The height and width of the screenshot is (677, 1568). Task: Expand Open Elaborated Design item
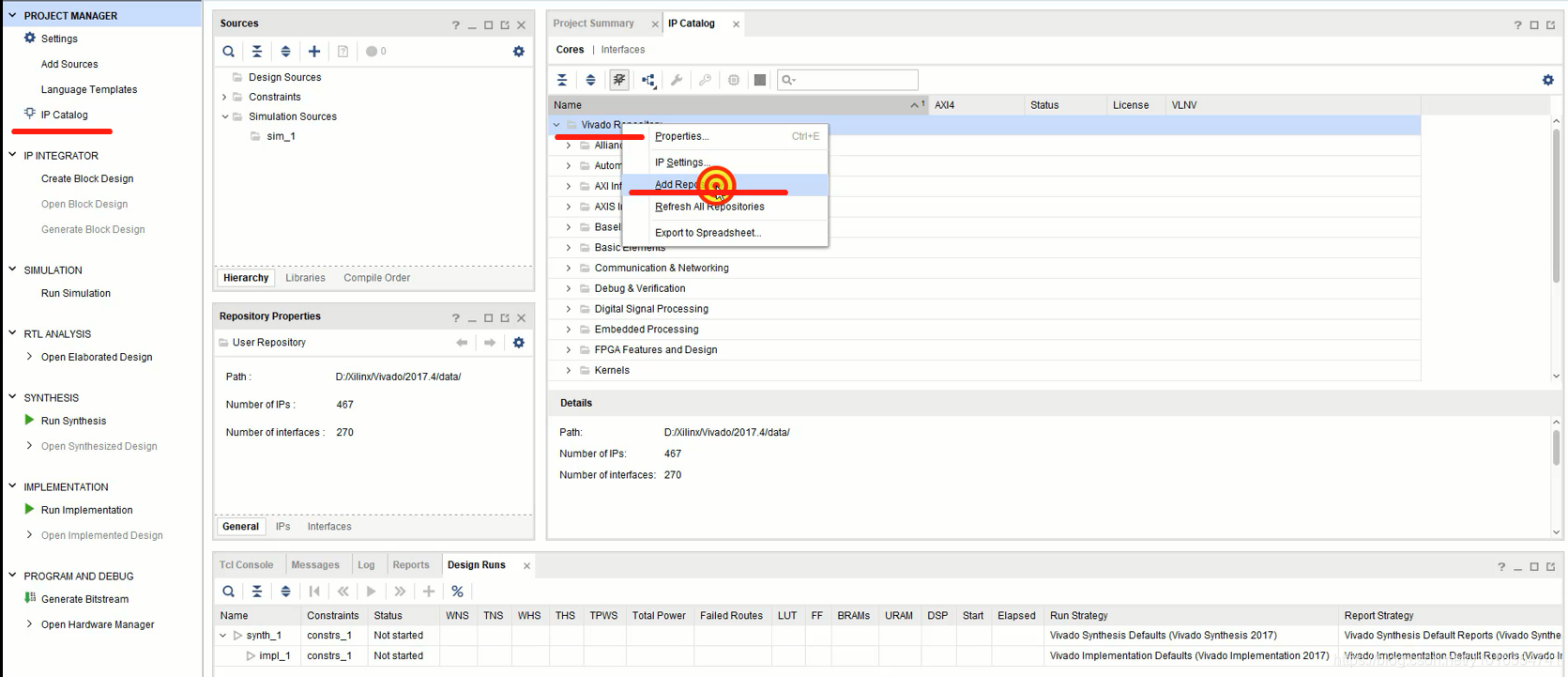pyautogui.click(x=29, y=357)
